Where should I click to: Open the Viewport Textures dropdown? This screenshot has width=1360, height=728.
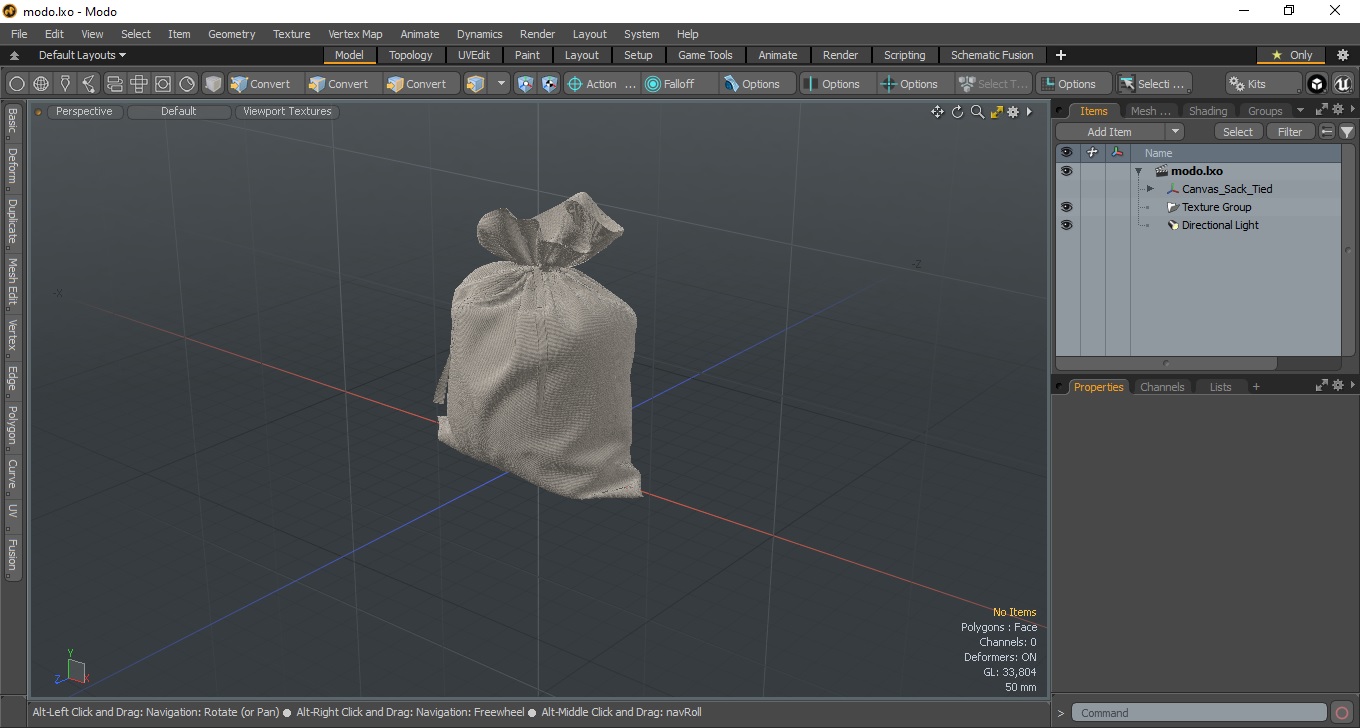pos(287,112)
